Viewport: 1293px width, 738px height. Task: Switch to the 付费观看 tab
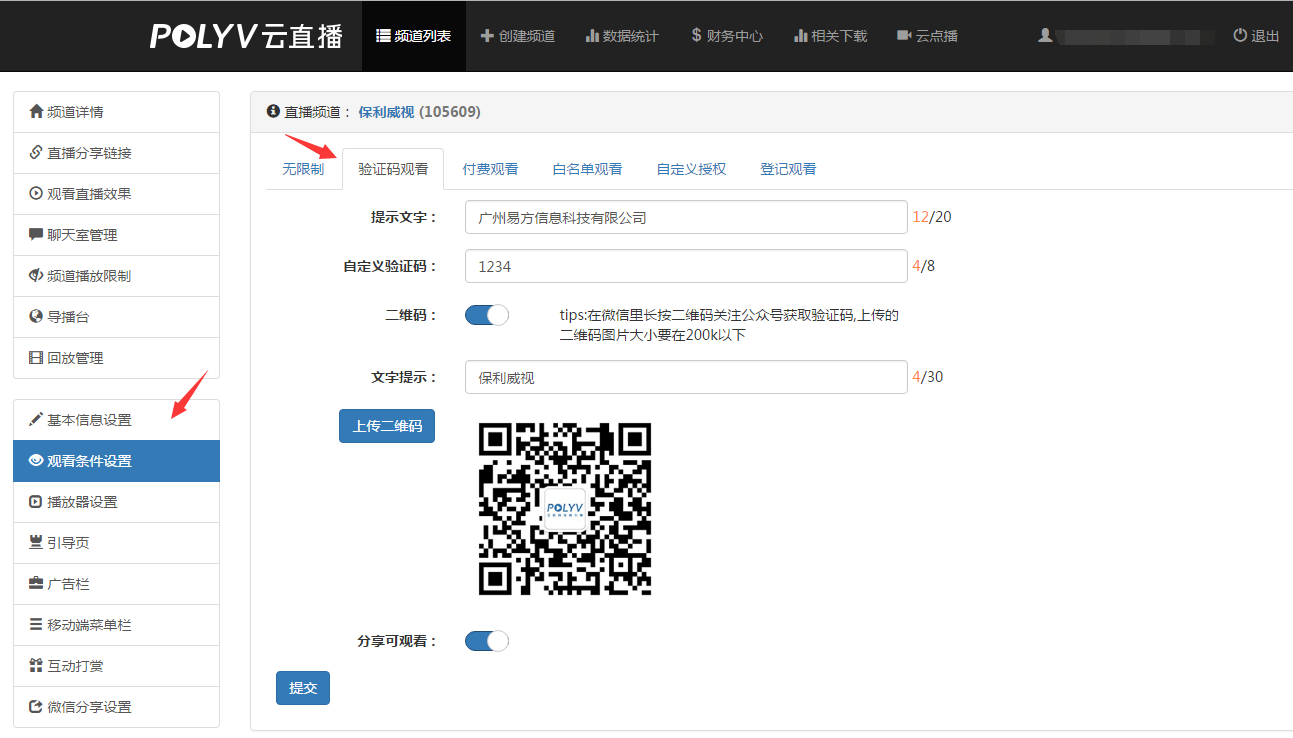click(490, 169)
